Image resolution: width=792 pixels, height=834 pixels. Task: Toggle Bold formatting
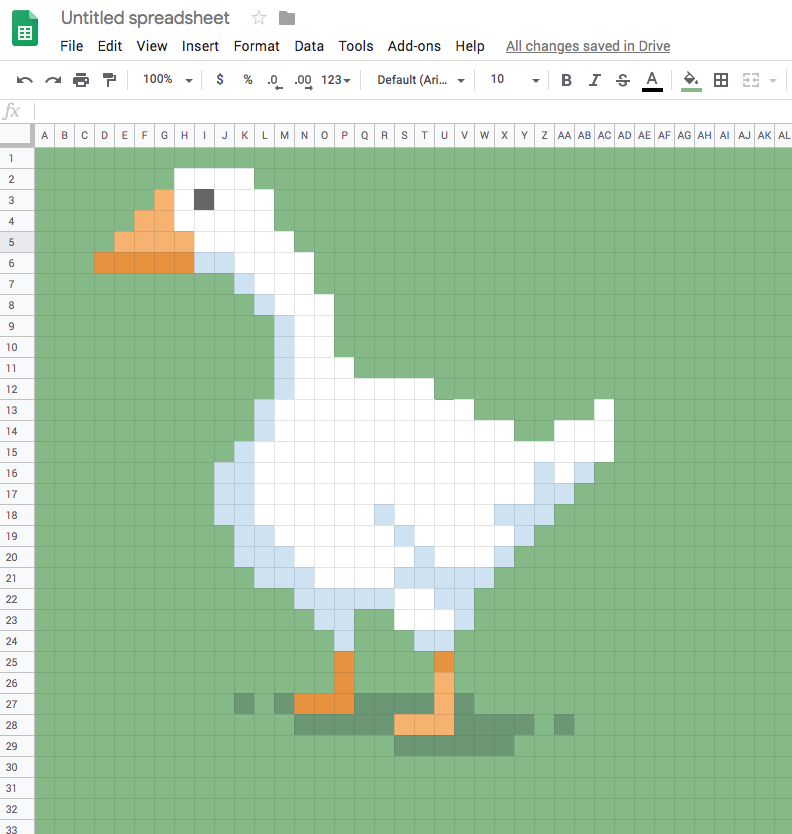point(566,80)
